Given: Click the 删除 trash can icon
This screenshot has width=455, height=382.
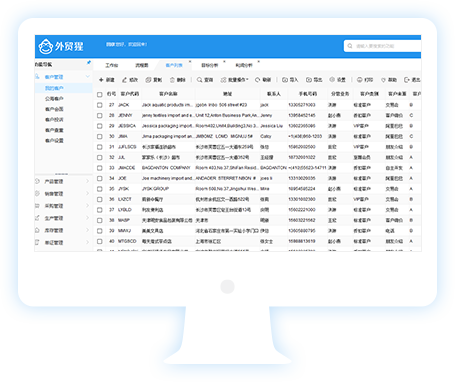Looking at the screenshot, I should [172, 80].
